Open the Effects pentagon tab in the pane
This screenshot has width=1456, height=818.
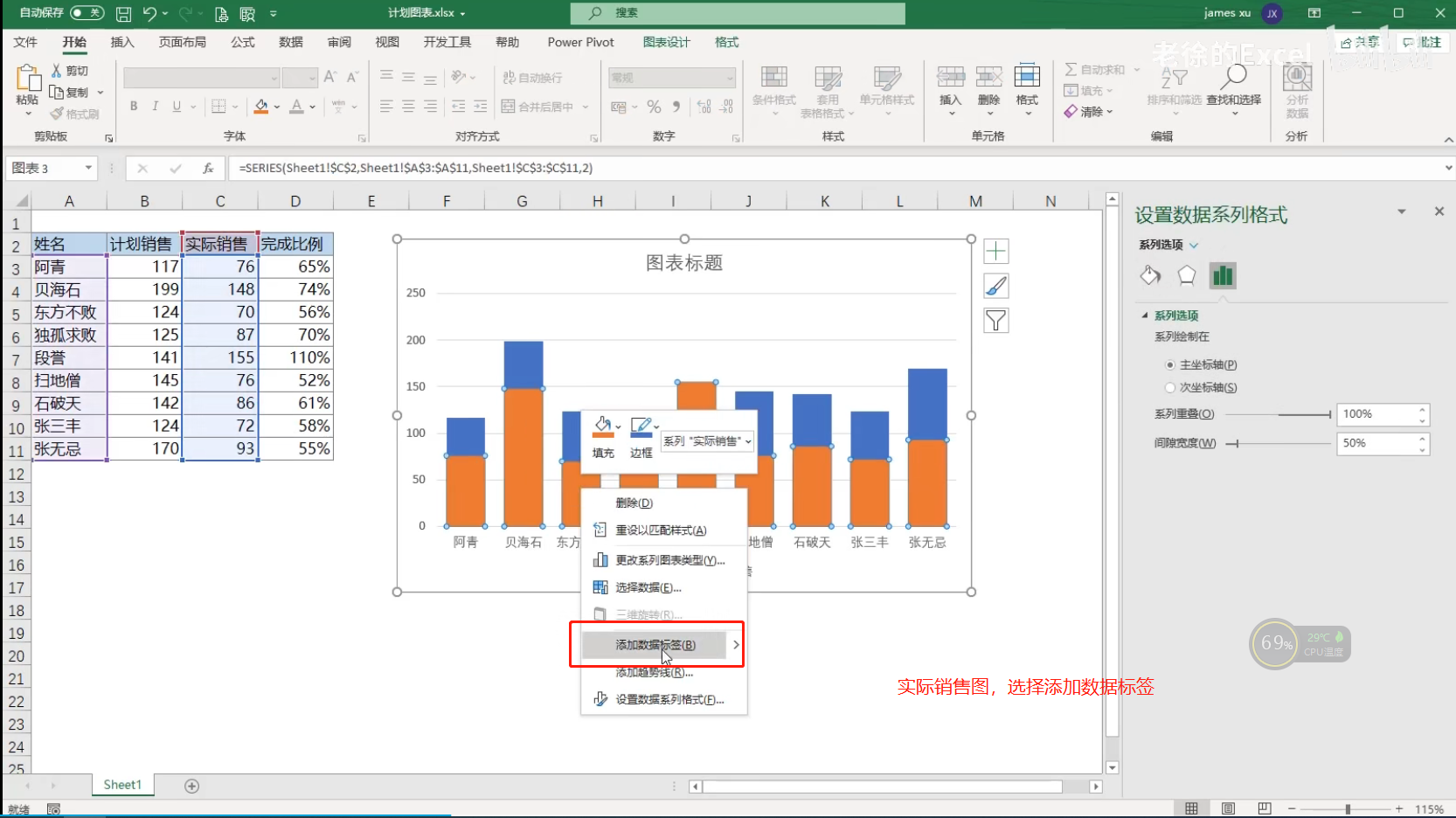pos(1186,275)
